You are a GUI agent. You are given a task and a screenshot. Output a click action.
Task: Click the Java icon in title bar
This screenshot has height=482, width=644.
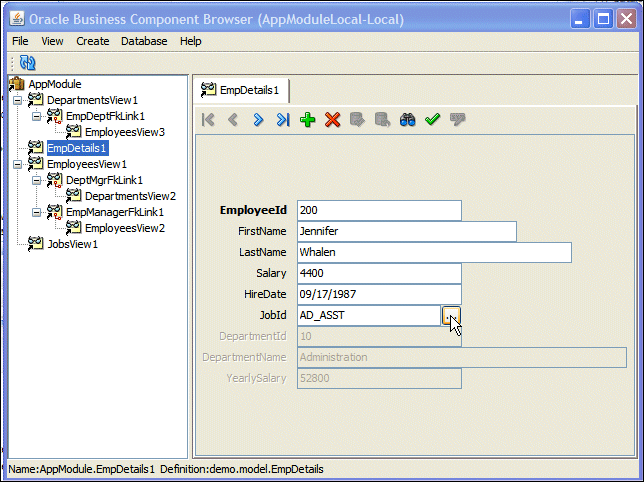coord(17,19)
